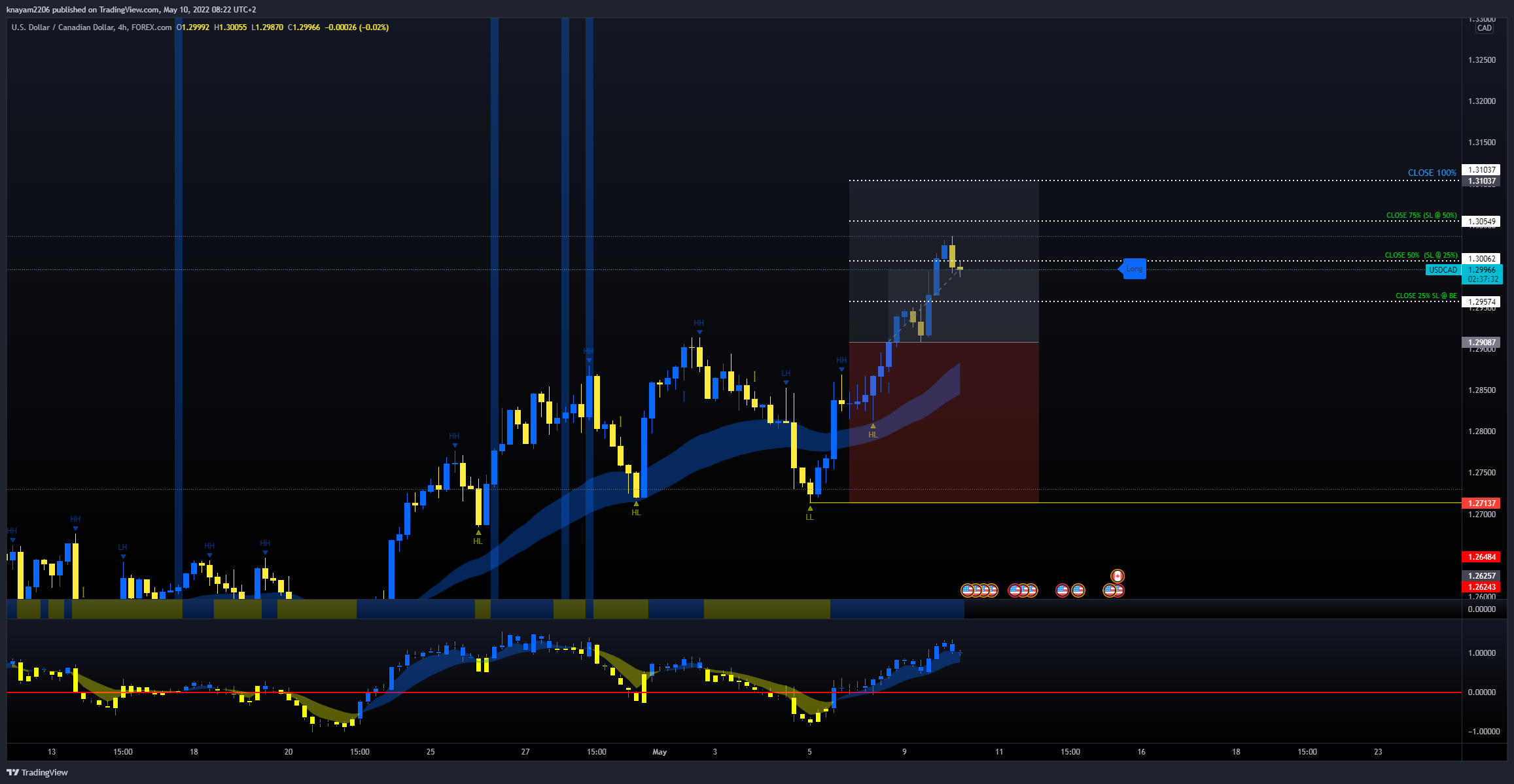1514x784 pixels.
Task: Click the bar countdown timer 02:37:32
Action: (1482, 279)
